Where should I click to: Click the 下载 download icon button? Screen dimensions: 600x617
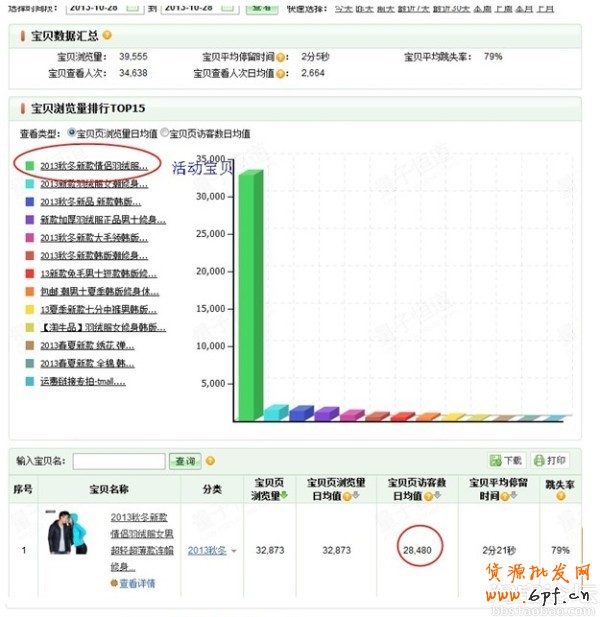tap(506, 460)
